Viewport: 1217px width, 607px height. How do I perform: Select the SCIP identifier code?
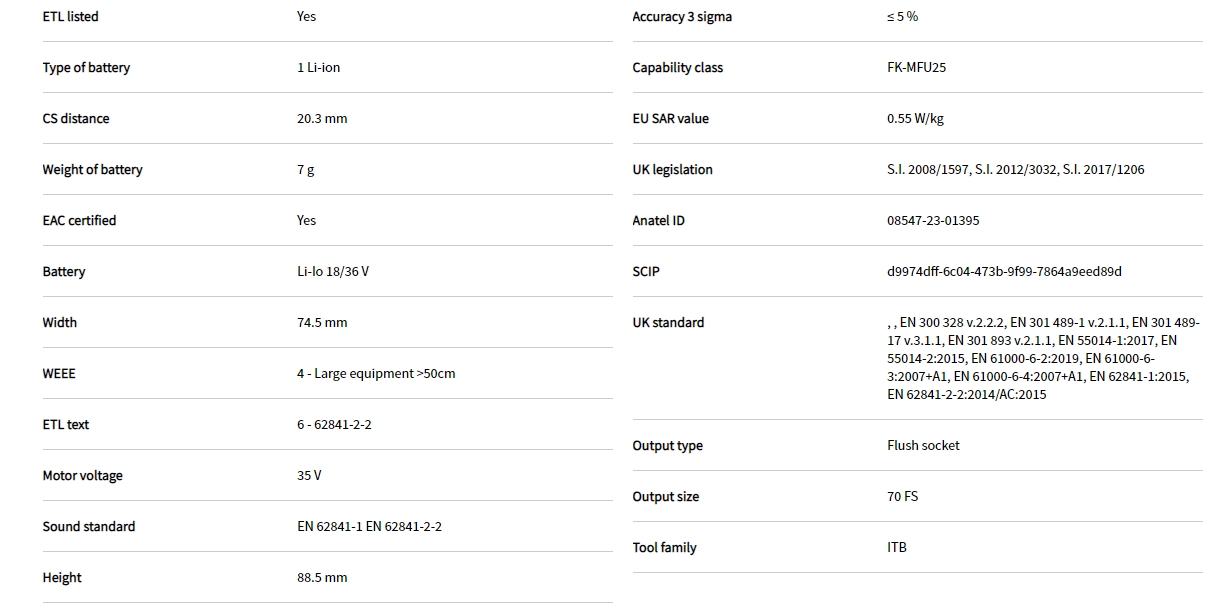[x=1004, y=272]
